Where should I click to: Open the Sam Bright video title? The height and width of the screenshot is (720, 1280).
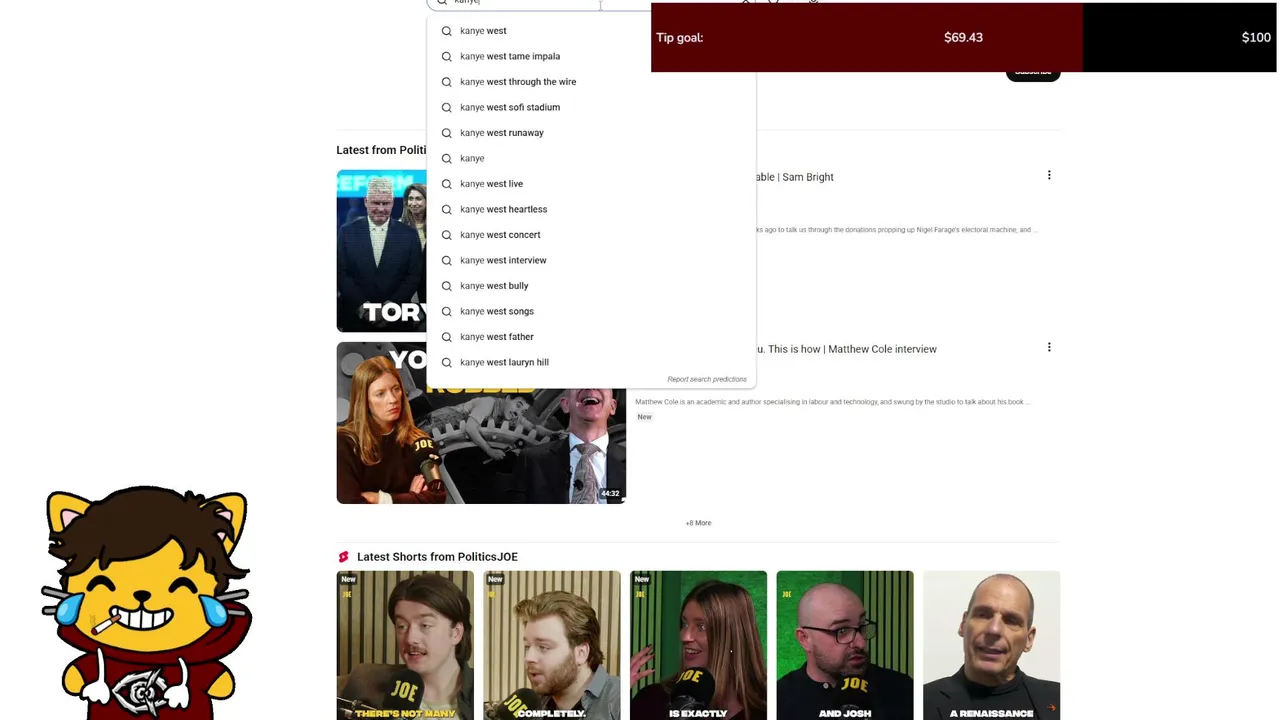pos(795,177)
